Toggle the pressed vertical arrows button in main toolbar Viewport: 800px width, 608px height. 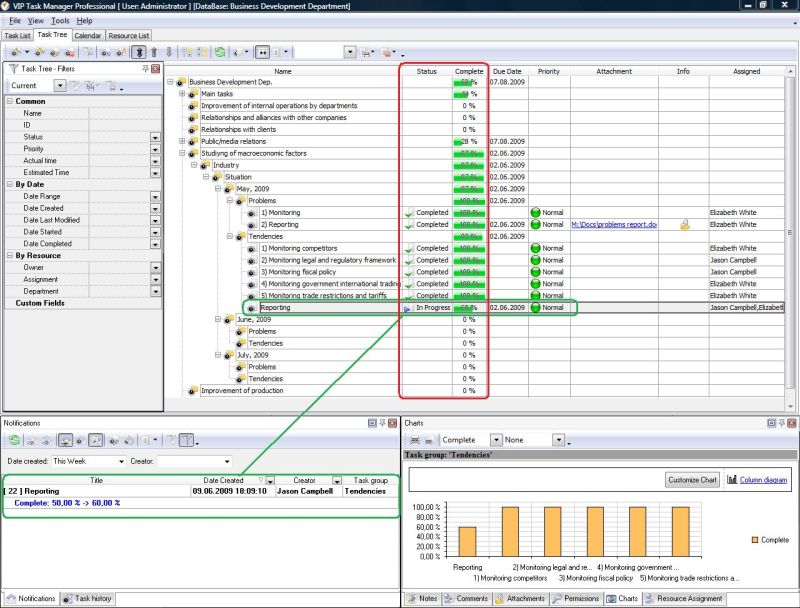tap(139, 52)
